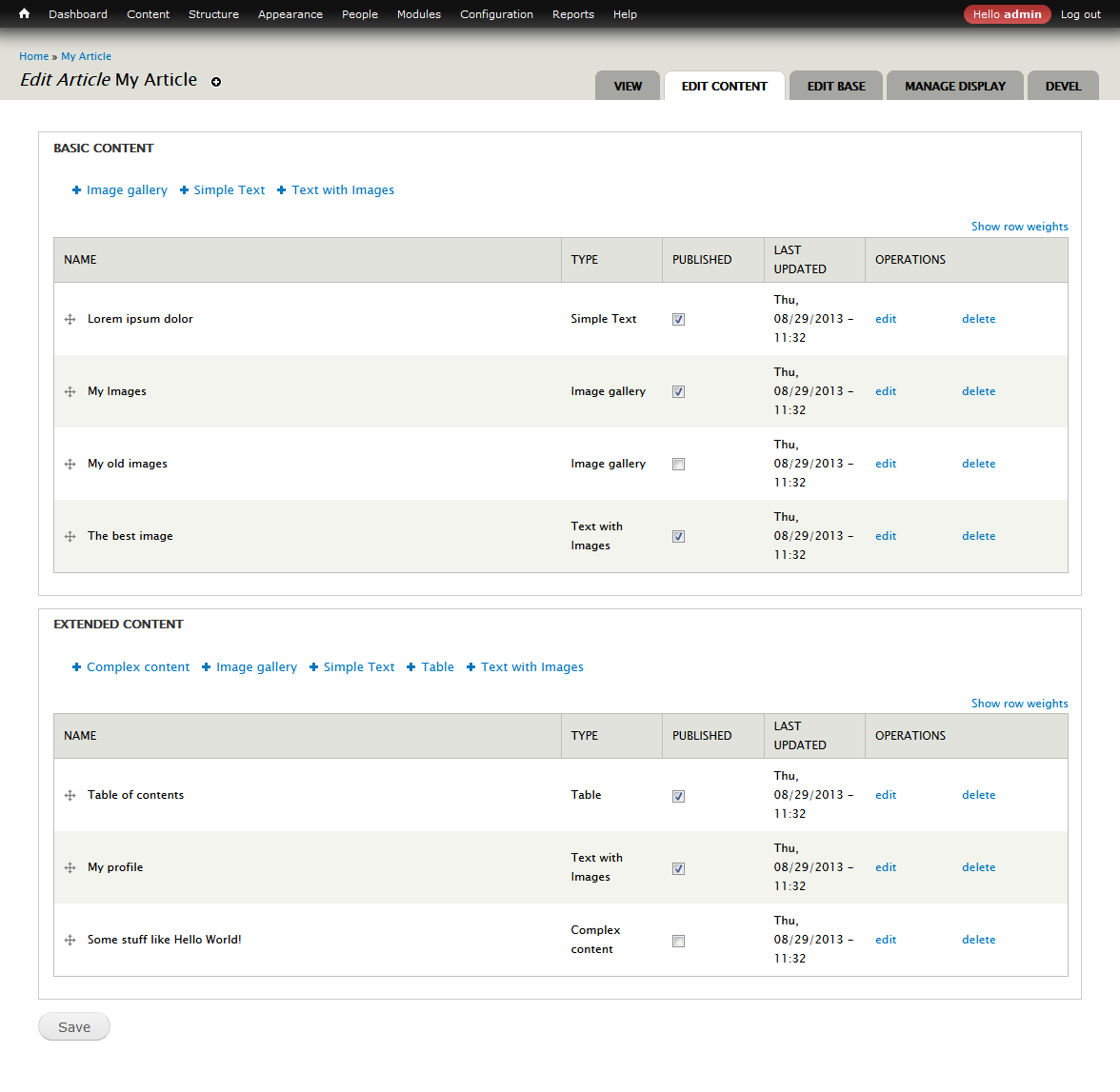Switch to the Edit Base tab

(835, 86)
